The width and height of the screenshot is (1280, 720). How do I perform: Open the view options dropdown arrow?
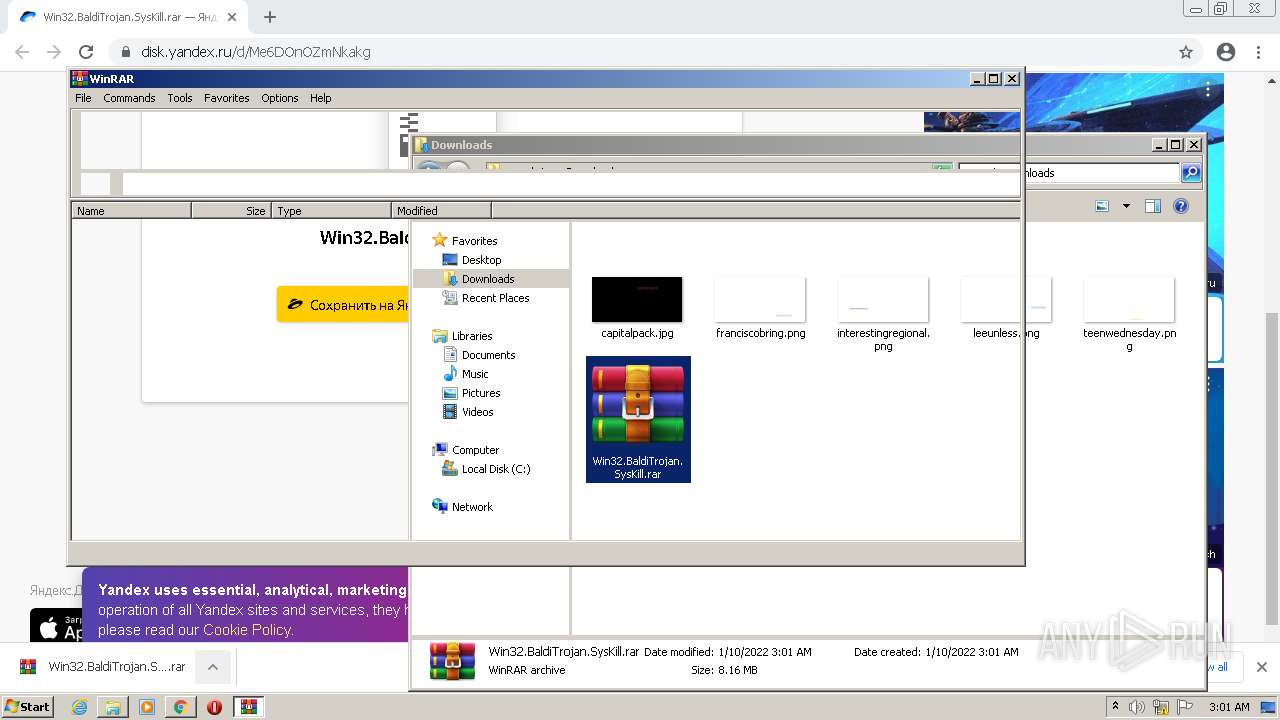pyautogui.click(x=1126, y=206)
